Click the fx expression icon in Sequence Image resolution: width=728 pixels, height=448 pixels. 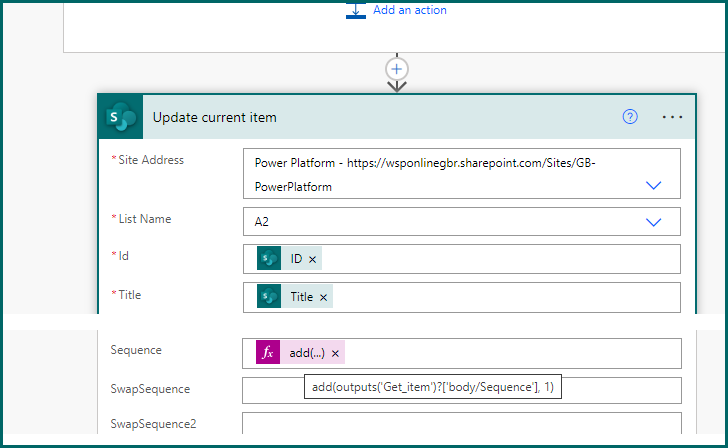click(x=268, y=352)
